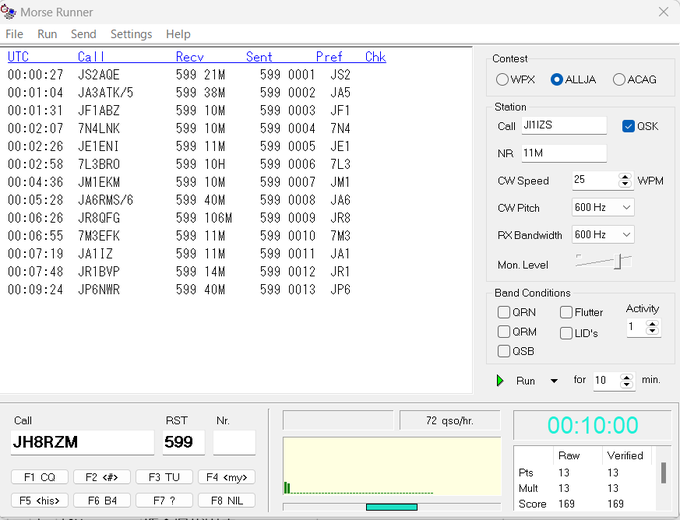Screen dimensions: 680x520
Task: Click the F5 <his> button
Action: (39, 500)
